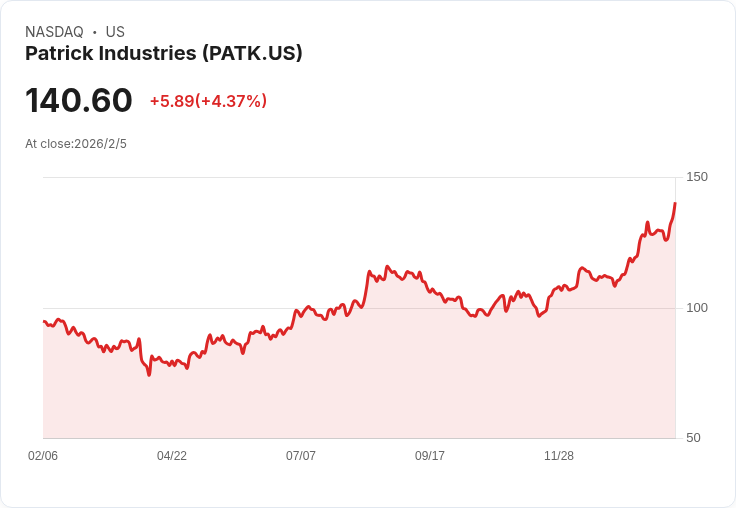The height and width of the screenshot is (508, 736).
Task: Click the +5.89(+4.37%) price change
Action: tap(208, 101)
